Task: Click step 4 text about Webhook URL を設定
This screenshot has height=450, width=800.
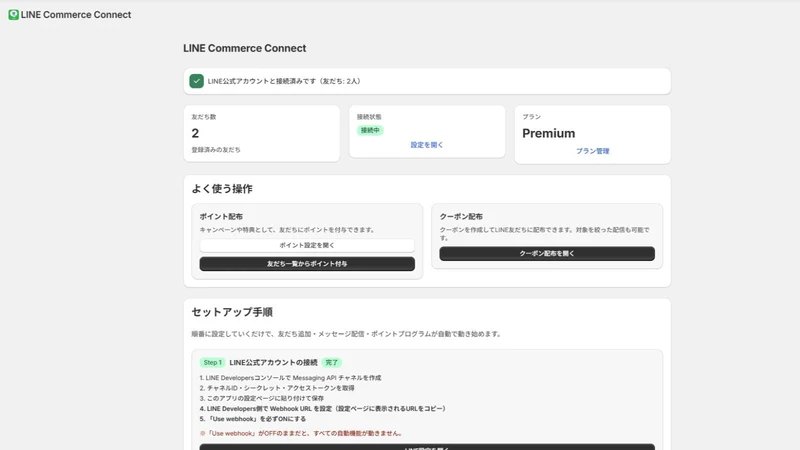Action: (x=324, y=409)
